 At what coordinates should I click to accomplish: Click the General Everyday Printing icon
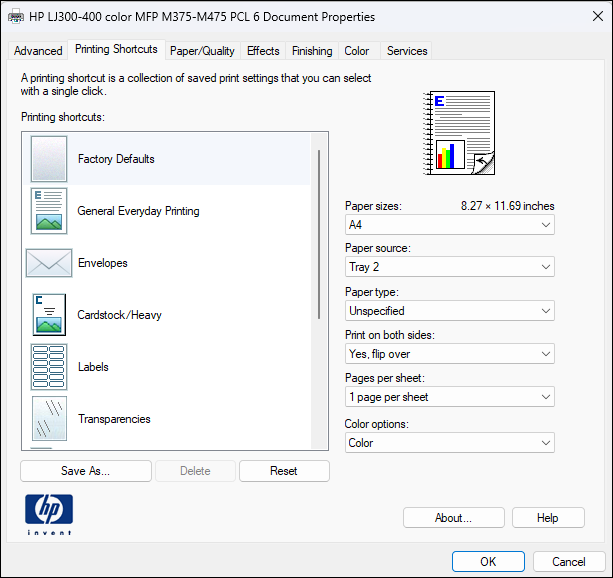pos(49,211)
